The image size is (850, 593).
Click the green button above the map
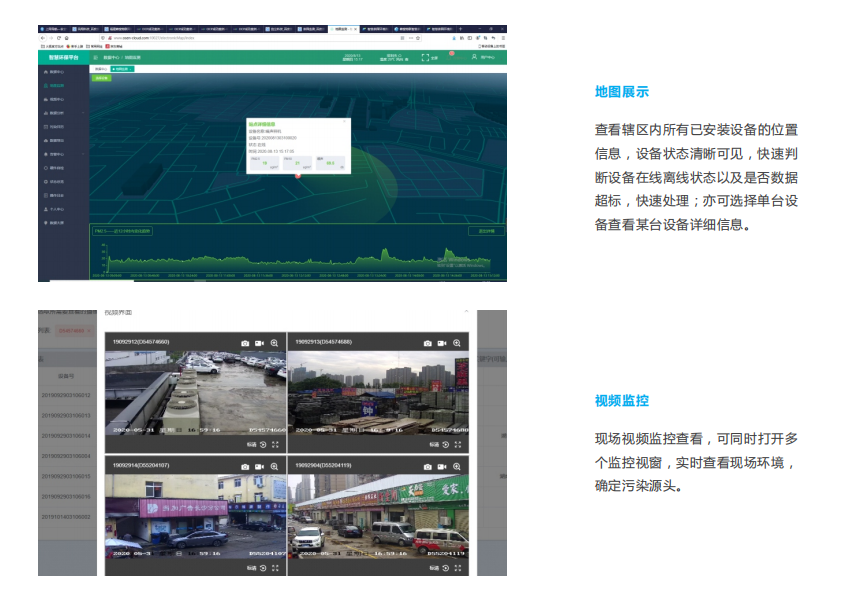(101, 78)
